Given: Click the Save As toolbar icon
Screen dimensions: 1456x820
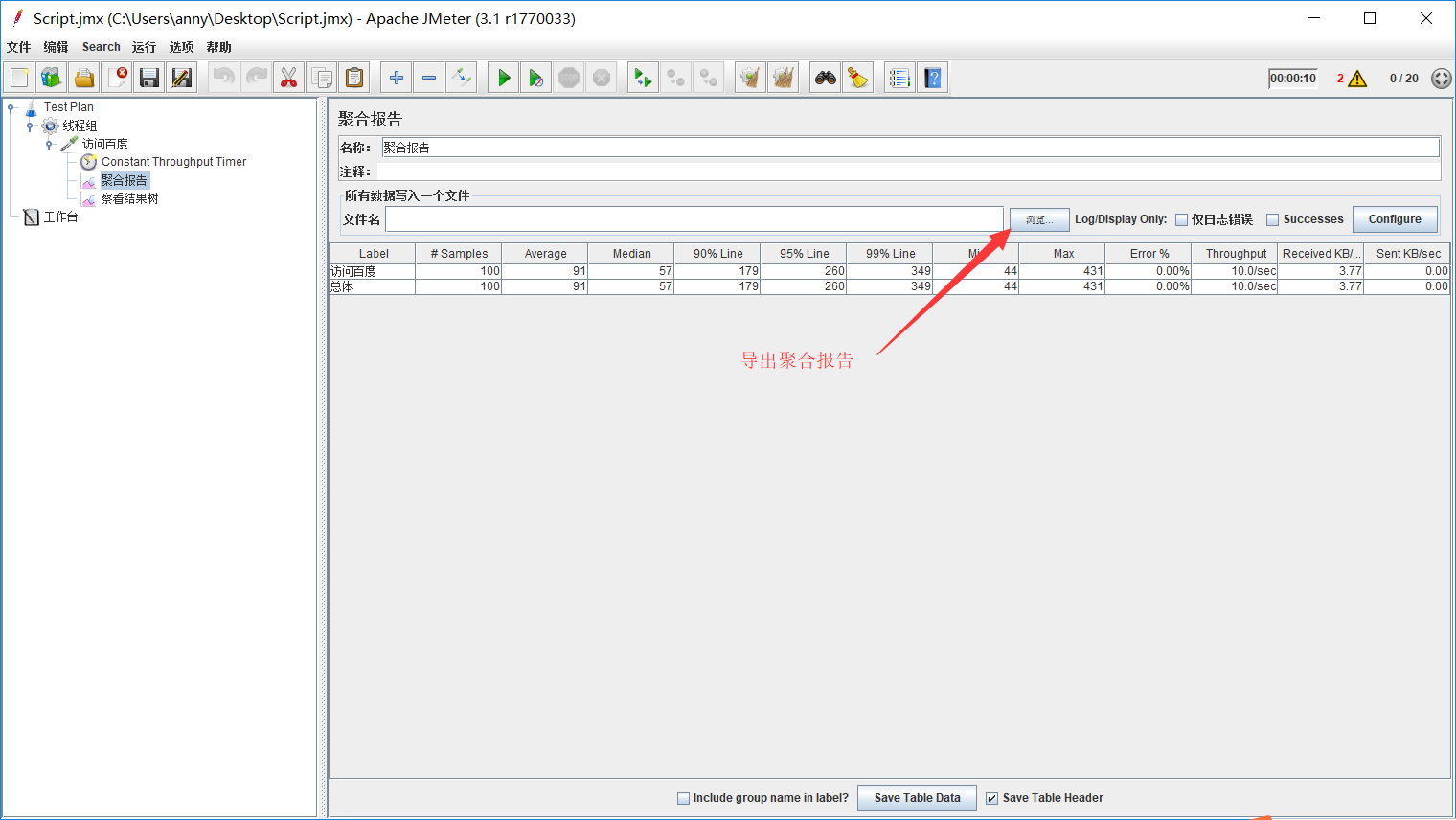Looking at the screenshot, I should [x=181, y=78].
